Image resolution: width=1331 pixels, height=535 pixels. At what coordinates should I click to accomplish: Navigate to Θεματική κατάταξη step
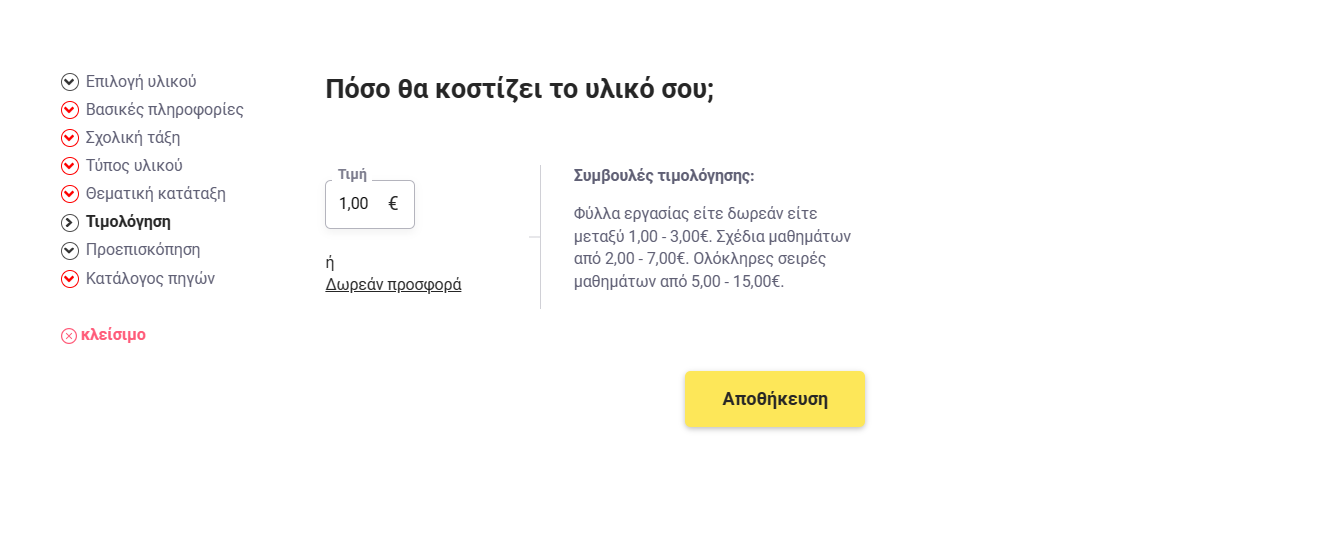[x=156, y=194]
